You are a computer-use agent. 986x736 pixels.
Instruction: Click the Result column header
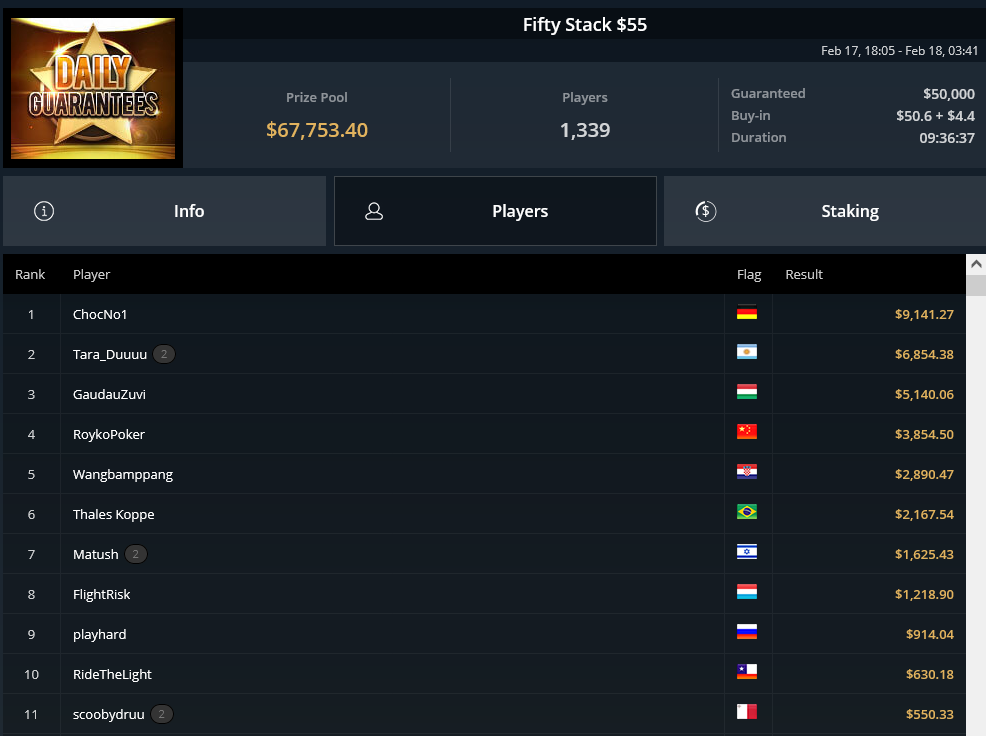804,274
